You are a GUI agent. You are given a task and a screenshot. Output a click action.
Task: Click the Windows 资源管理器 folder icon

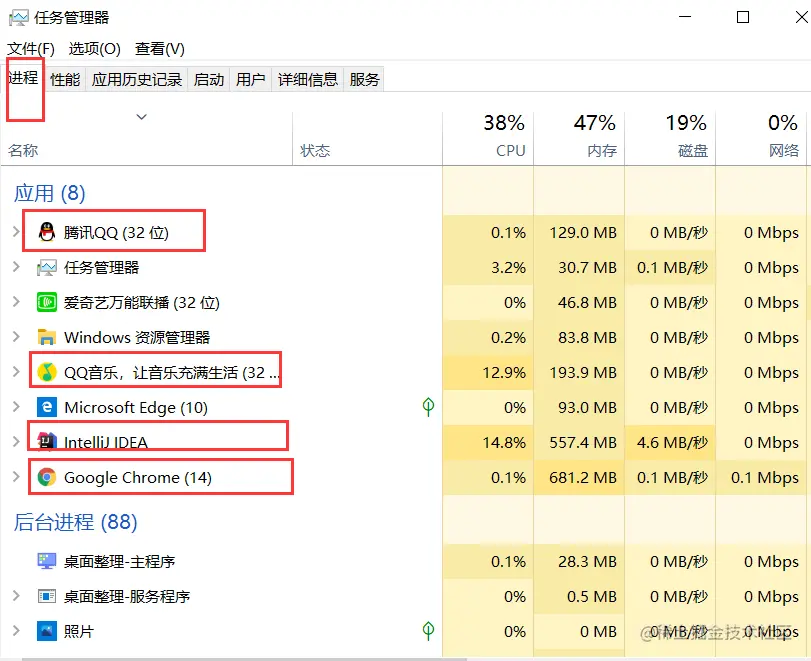(x=47, y=337)
